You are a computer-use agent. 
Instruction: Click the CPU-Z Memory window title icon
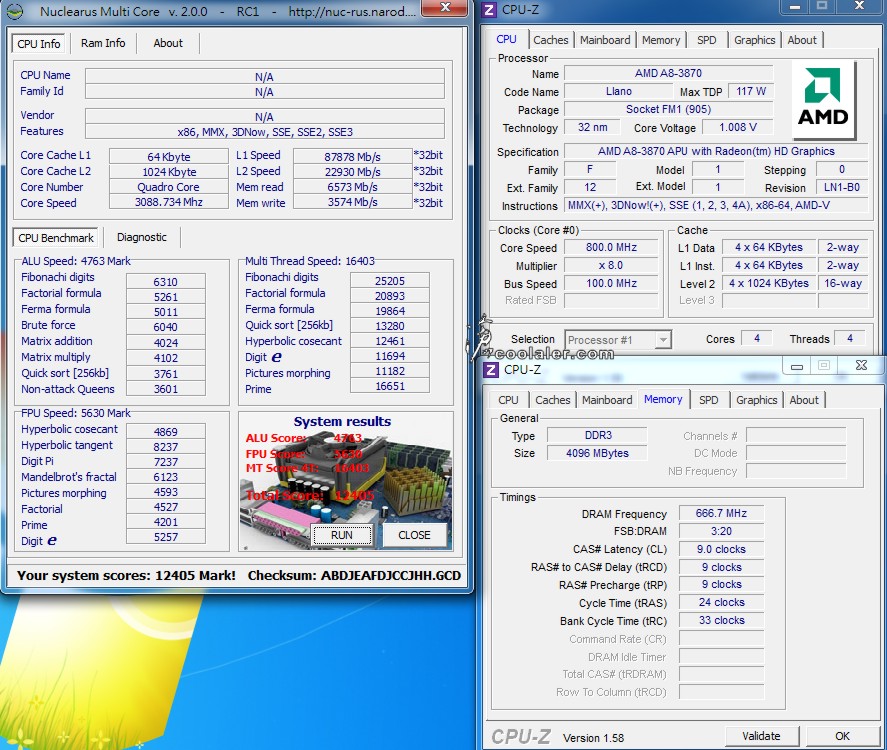click(491, 370)
